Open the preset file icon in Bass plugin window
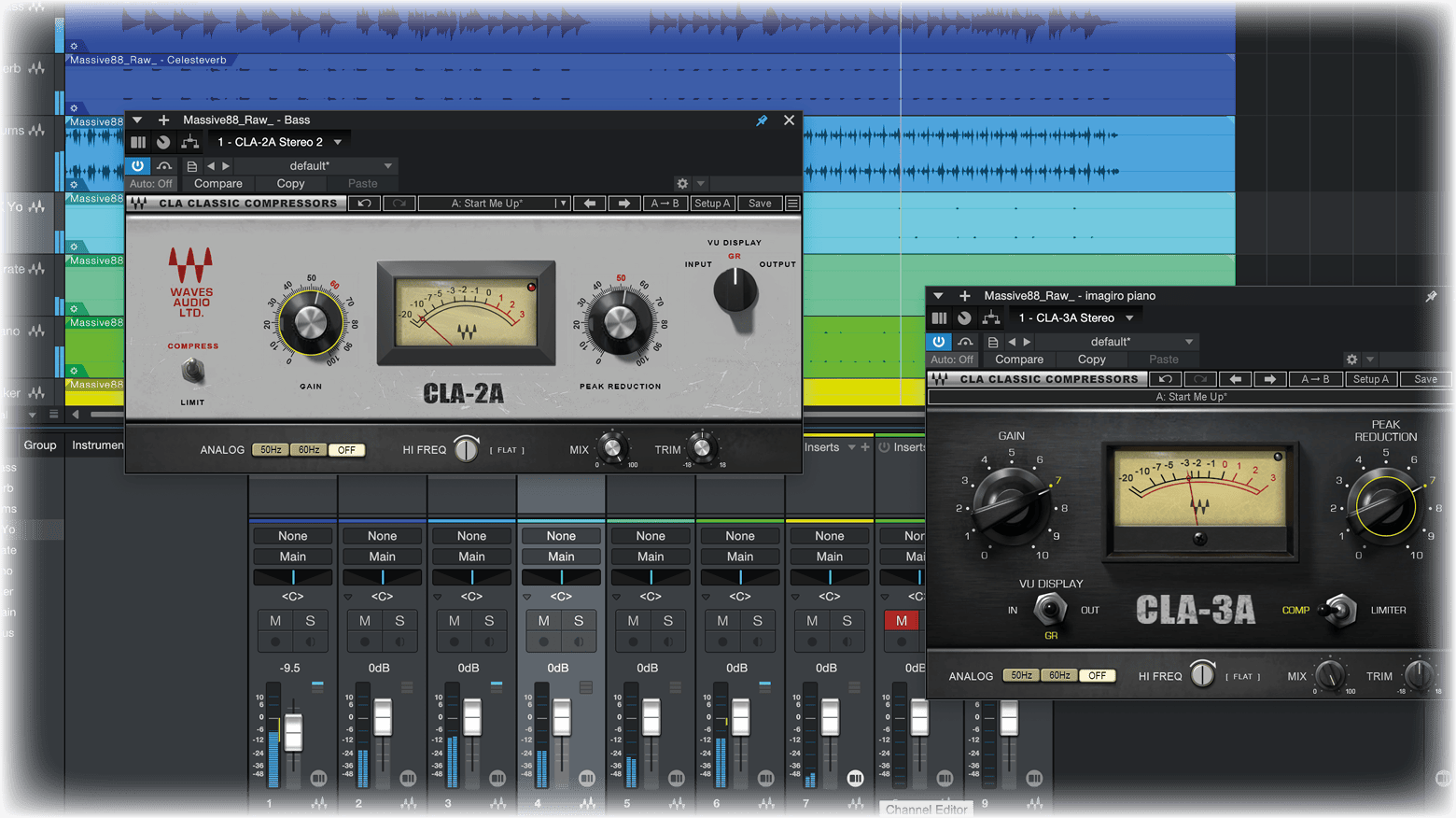Screen dimensions: 1456x818 191,166
